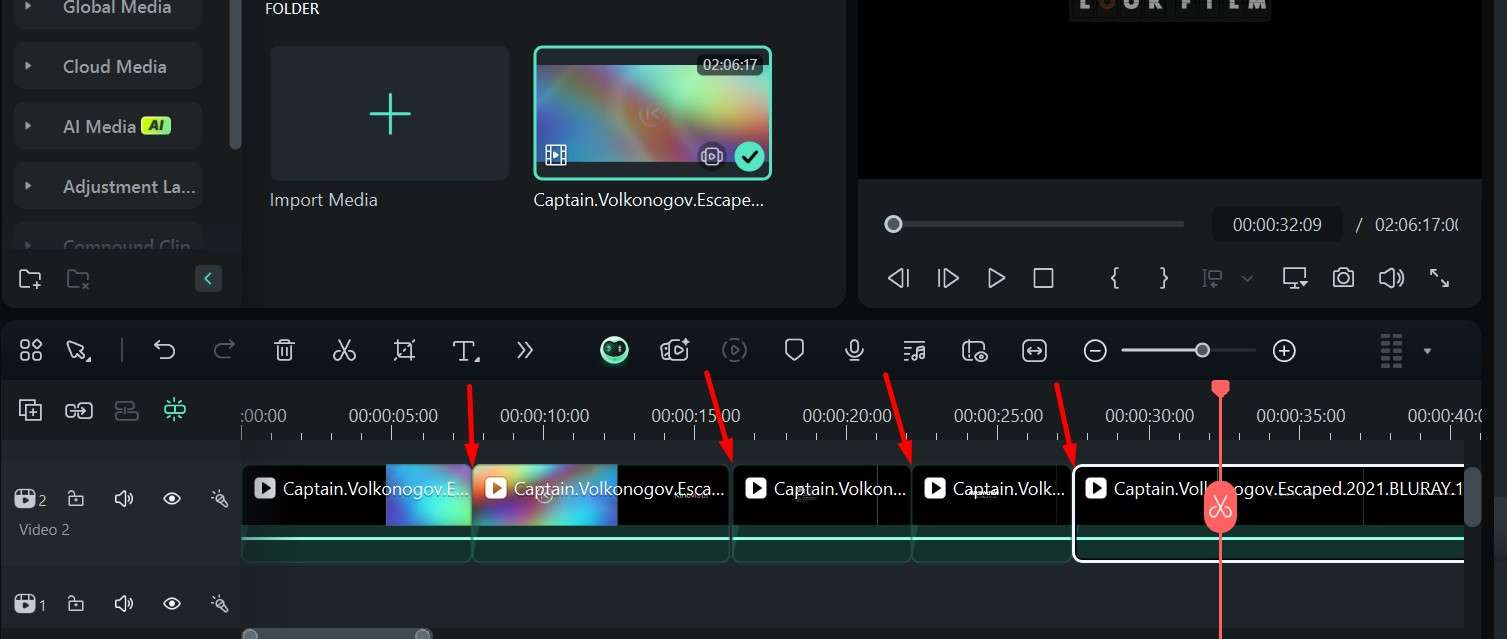
Task: Open the AI Media item
Action: click(108, 126)
